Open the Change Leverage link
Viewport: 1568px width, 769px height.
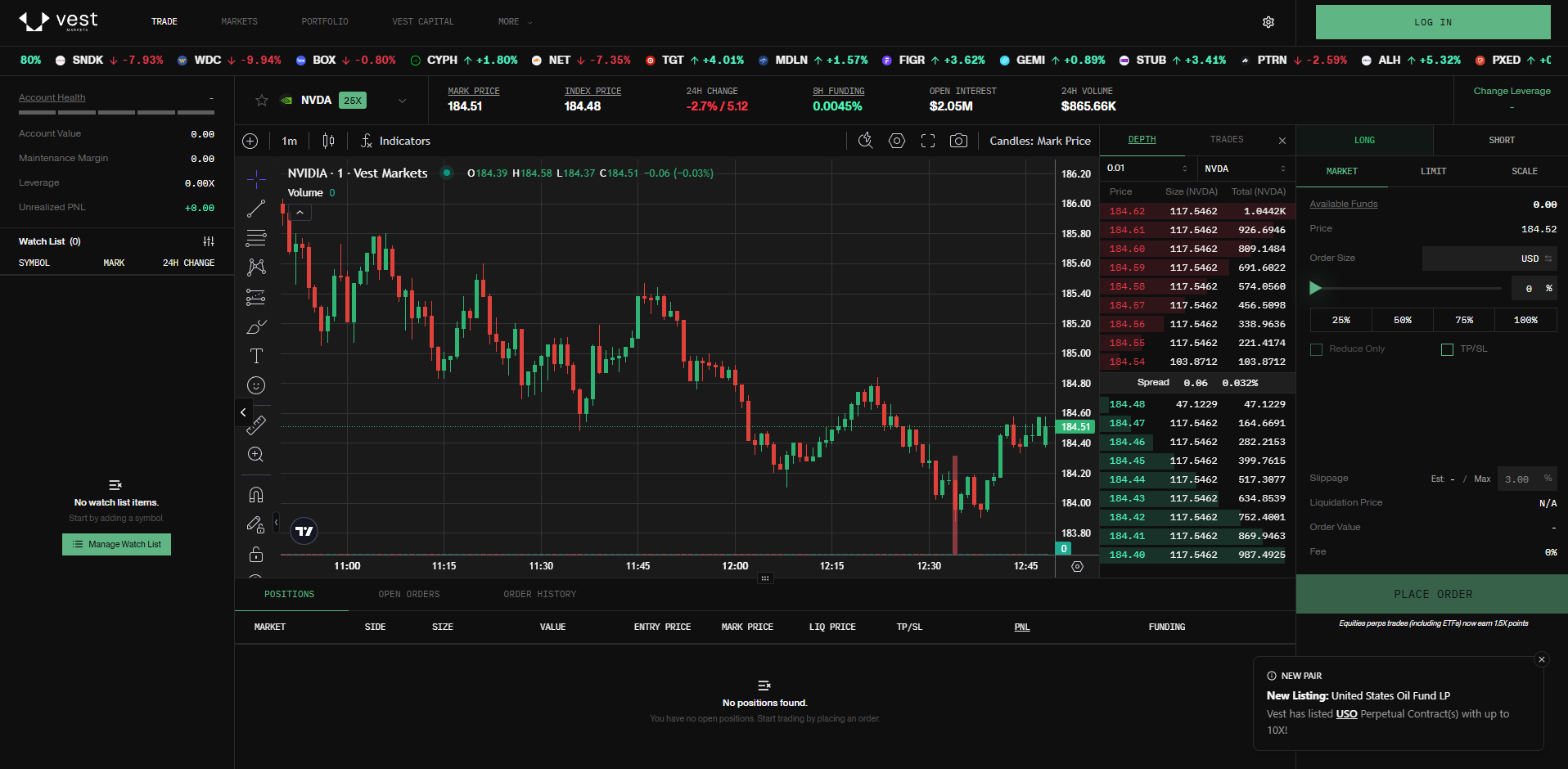point(1512,91)
